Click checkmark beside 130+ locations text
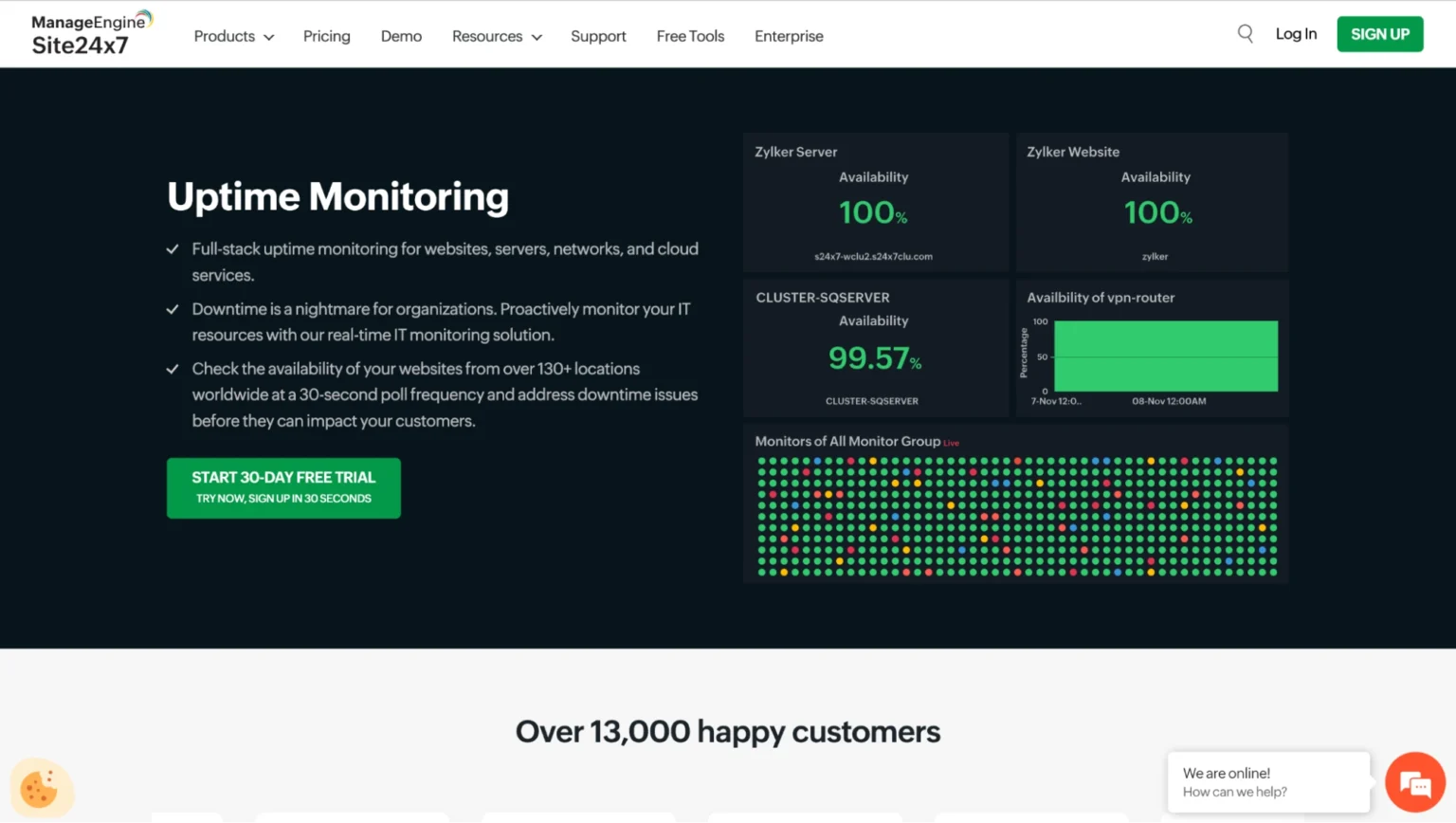Viewport: 1456px width, 823px height. (173, 369)
